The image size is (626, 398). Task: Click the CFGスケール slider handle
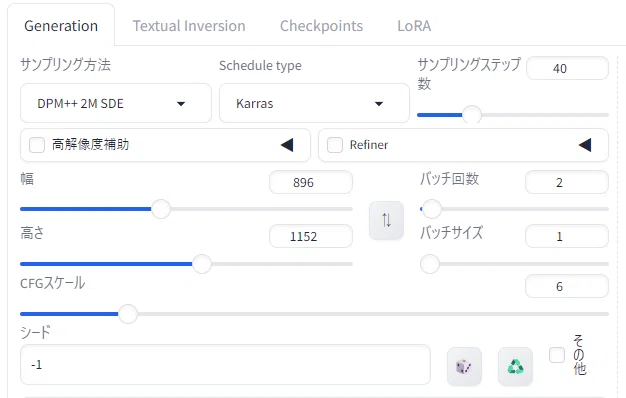(128, 314)
